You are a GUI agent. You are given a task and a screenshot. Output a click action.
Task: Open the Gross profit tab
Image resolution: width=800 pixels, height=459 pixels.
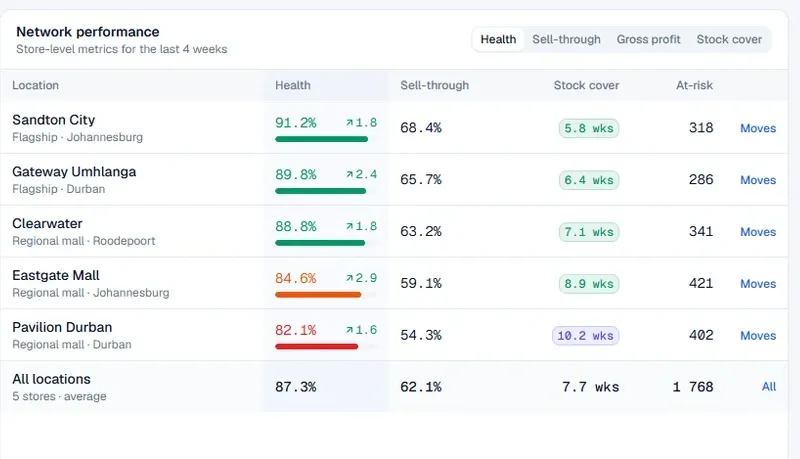click(x=648, y=39)
